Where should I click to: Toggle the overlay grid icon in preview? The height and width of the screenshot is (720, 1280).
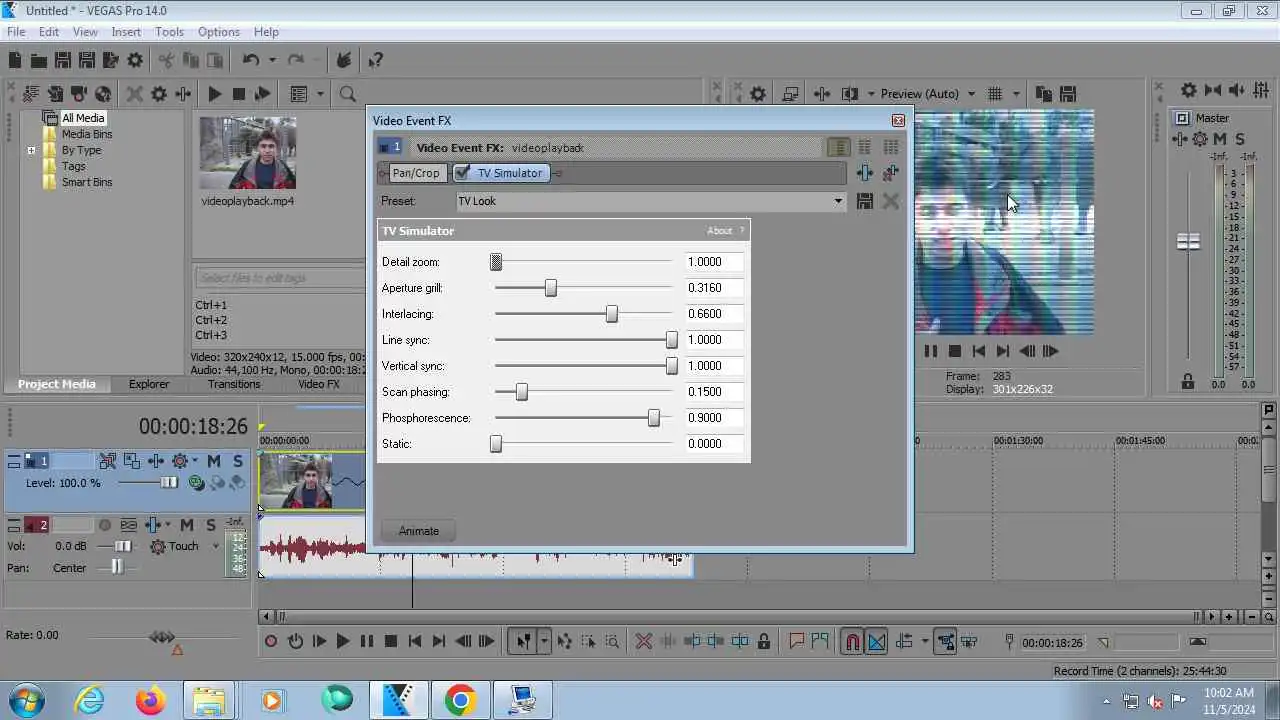pyautogui.click(x=995, y=94)
